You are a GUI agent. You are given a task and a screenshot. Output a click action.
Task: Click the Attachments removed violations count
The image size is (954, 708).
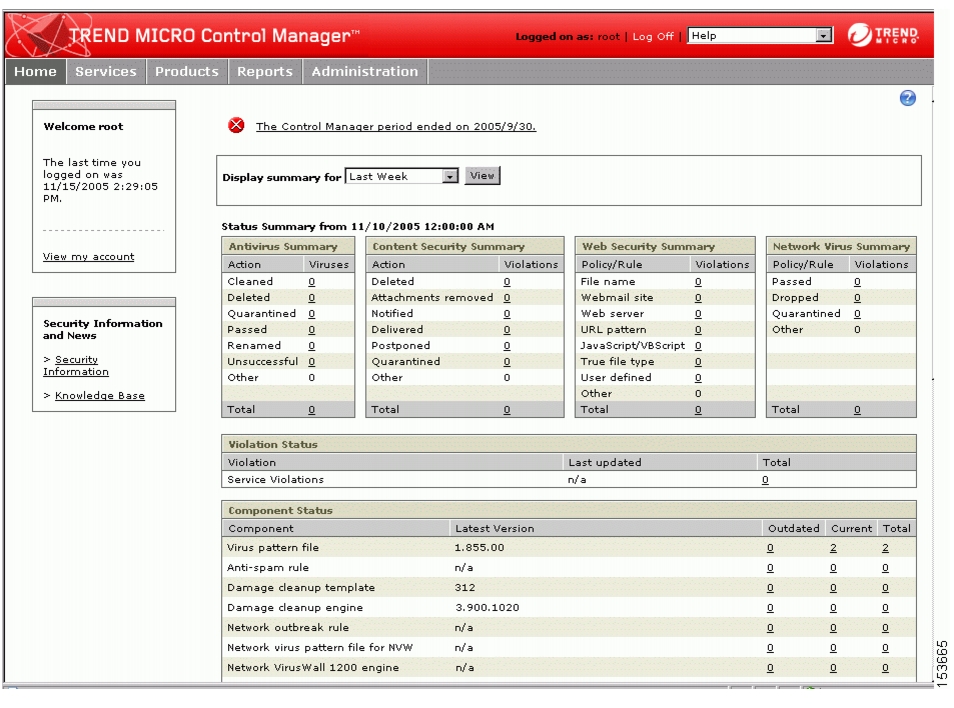tap(507, 297)
